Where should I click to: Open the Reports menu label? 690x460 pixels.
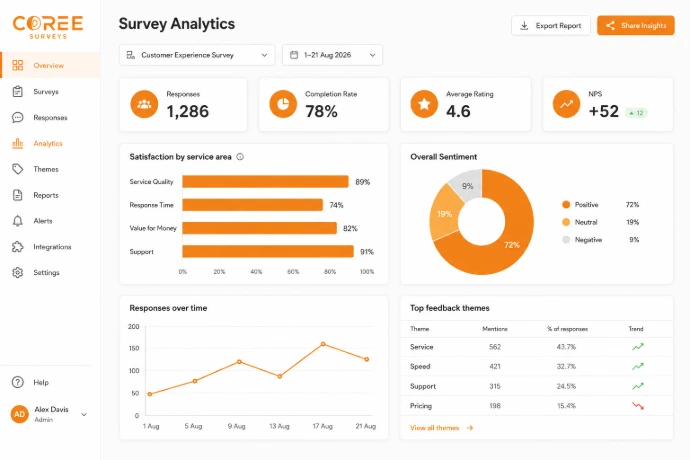(46, 195)
